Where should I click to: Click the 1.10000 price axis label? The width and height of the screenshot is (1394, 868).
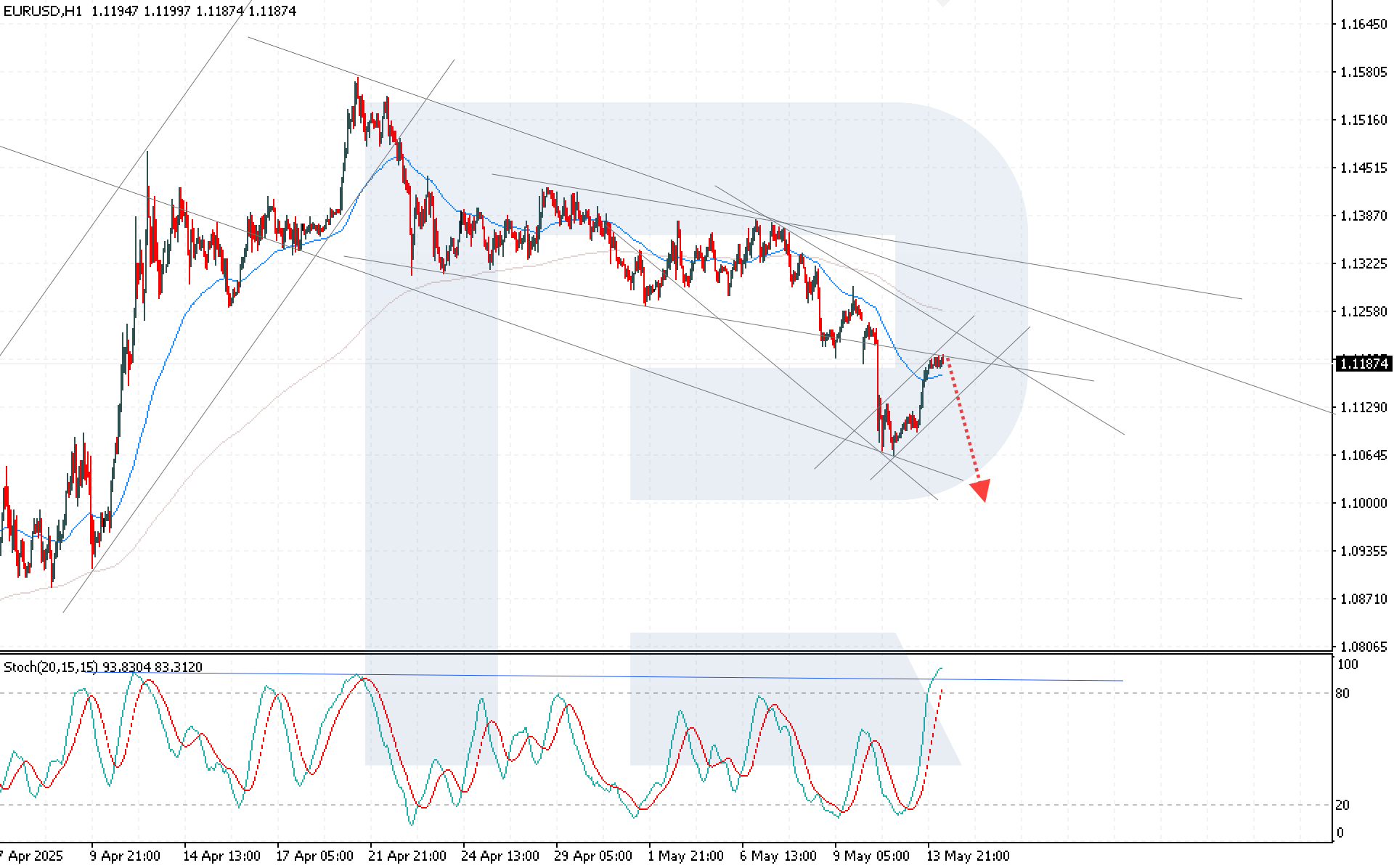(x=1364, y=503)
